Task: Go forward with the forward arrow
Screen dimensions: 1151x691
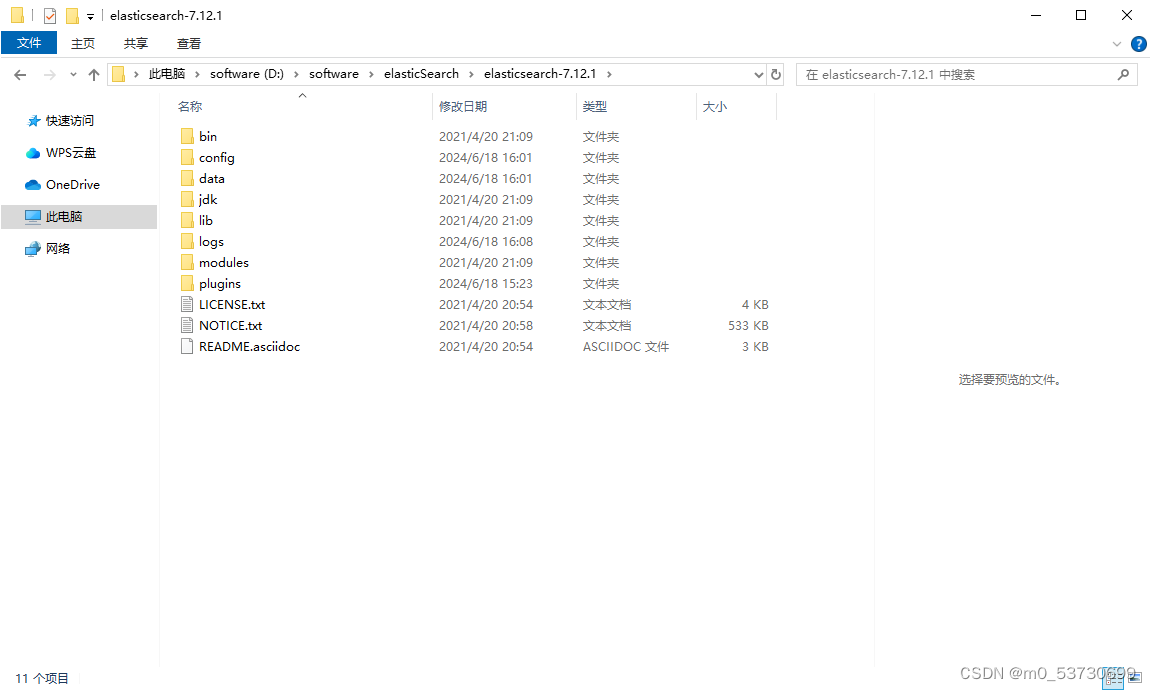Action: pyautogui.click(x=50, y=74)
